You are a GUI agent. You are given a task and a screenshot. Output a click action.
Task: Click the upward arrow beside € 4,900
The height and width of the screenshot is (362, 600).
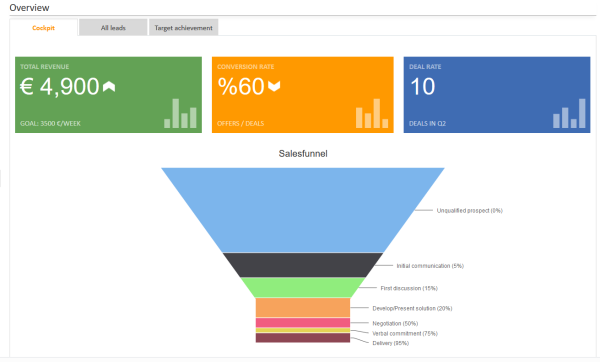tap(109, 87)
